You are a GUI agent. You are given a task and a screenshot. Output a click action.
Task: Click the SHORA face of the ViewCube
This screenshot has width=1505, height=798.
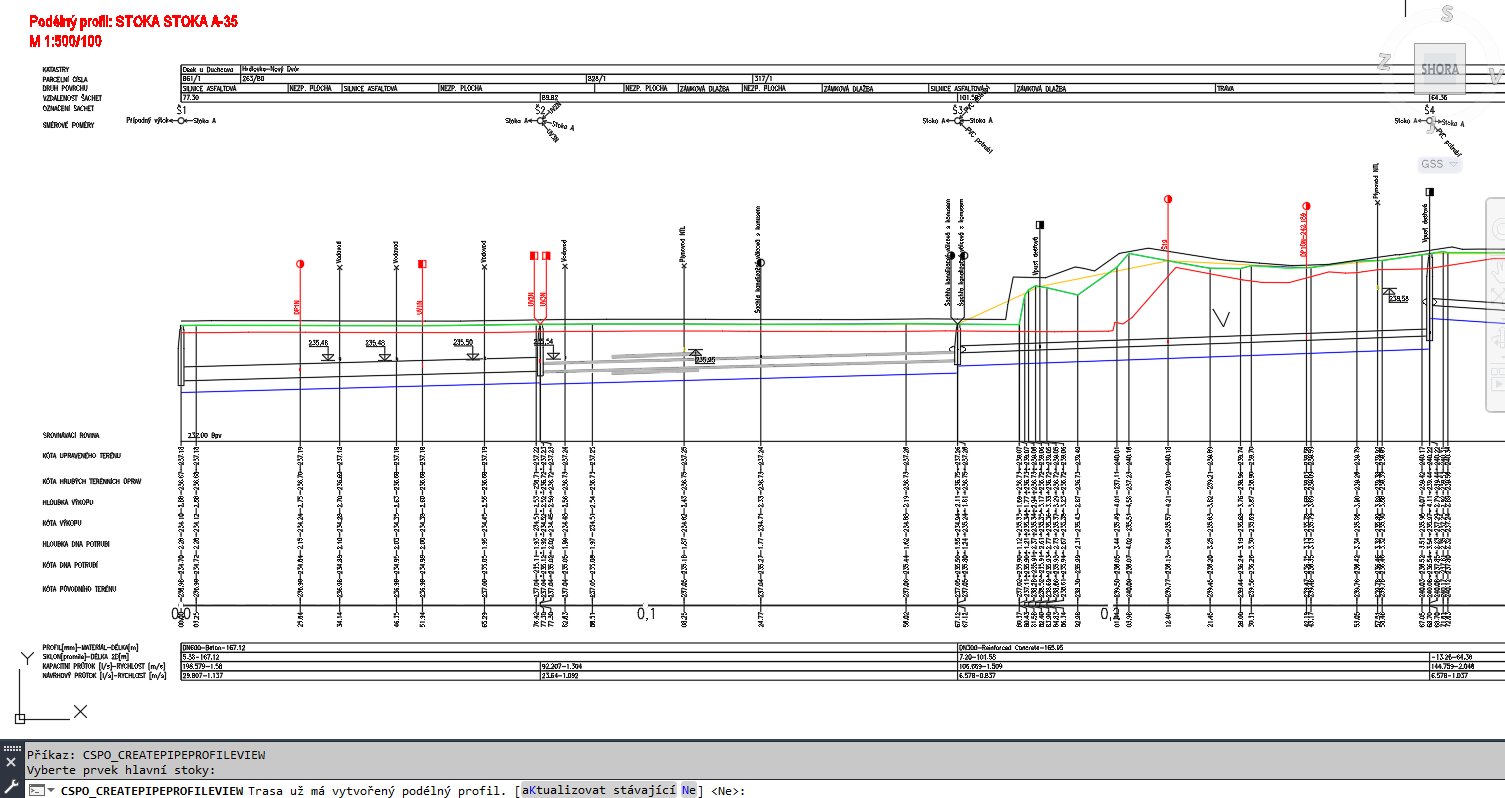coord(1440,70)
